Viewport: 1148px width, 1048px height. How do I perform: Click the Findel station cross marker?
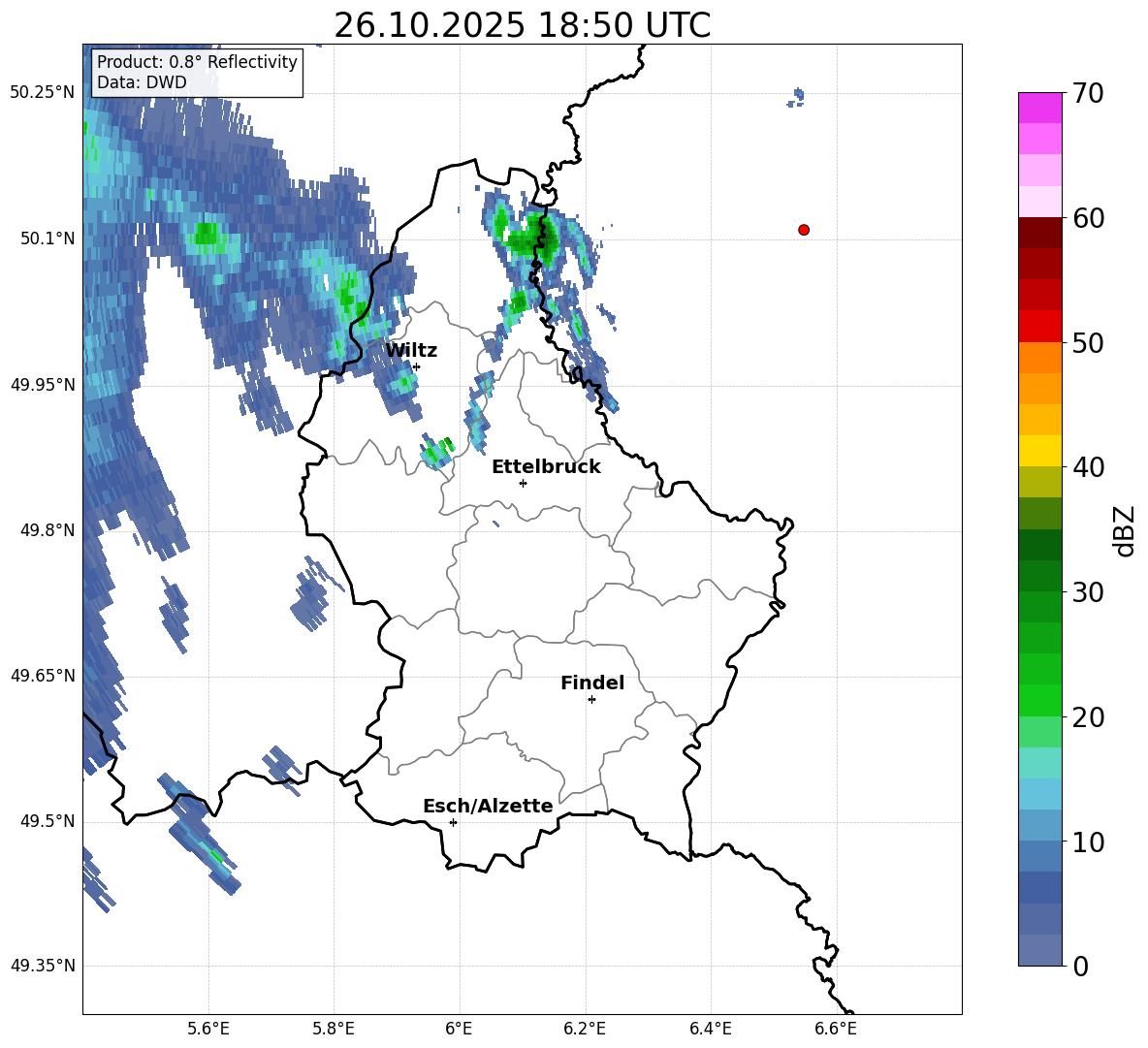pos(591,700)
